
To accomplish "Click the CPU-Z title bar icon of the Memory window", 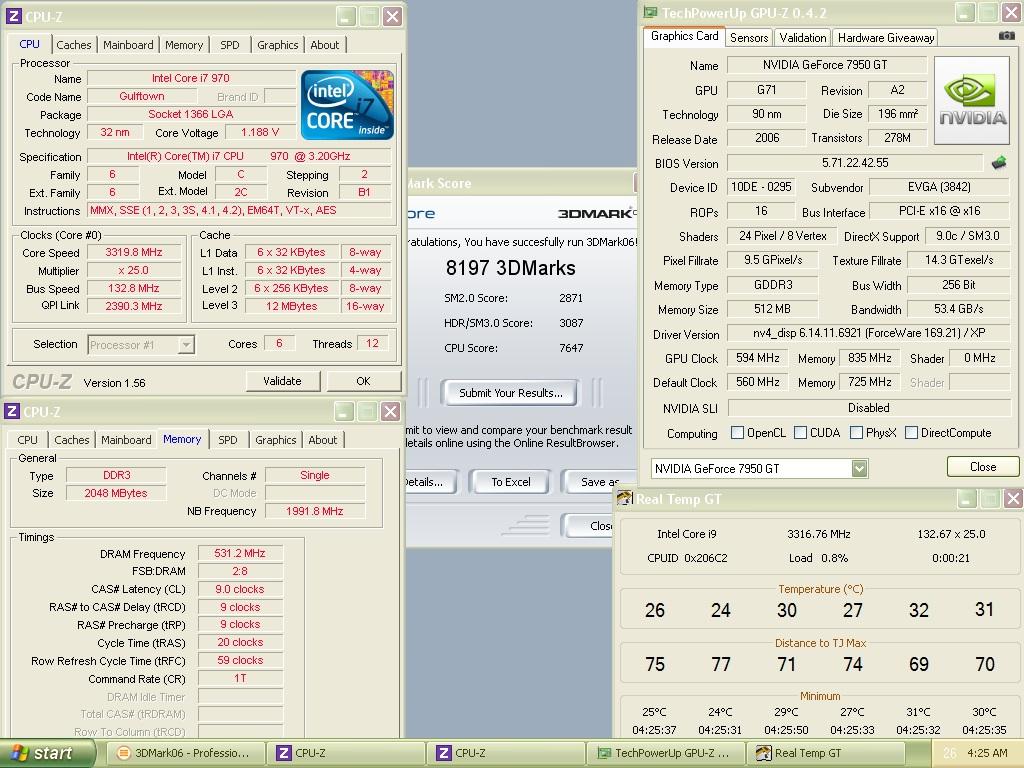I will point(12,411).
